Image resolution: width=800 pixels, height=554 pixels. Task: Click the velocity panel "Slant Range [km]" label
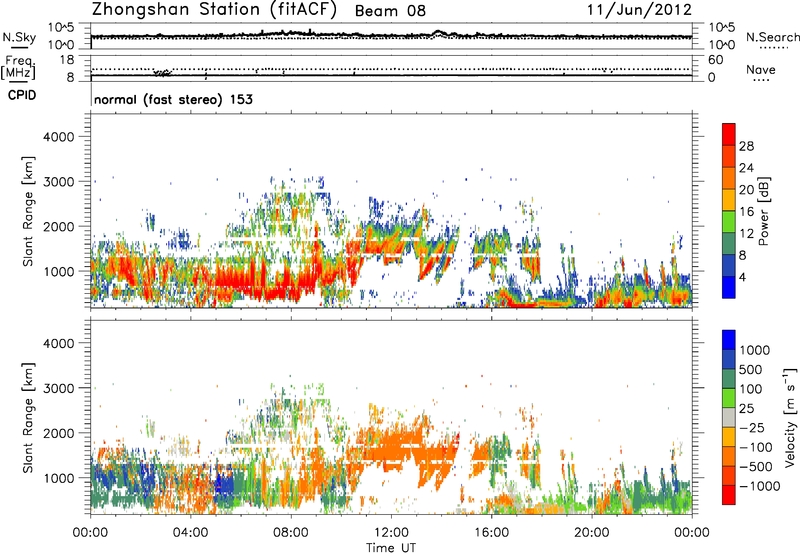tap(28, 418)
